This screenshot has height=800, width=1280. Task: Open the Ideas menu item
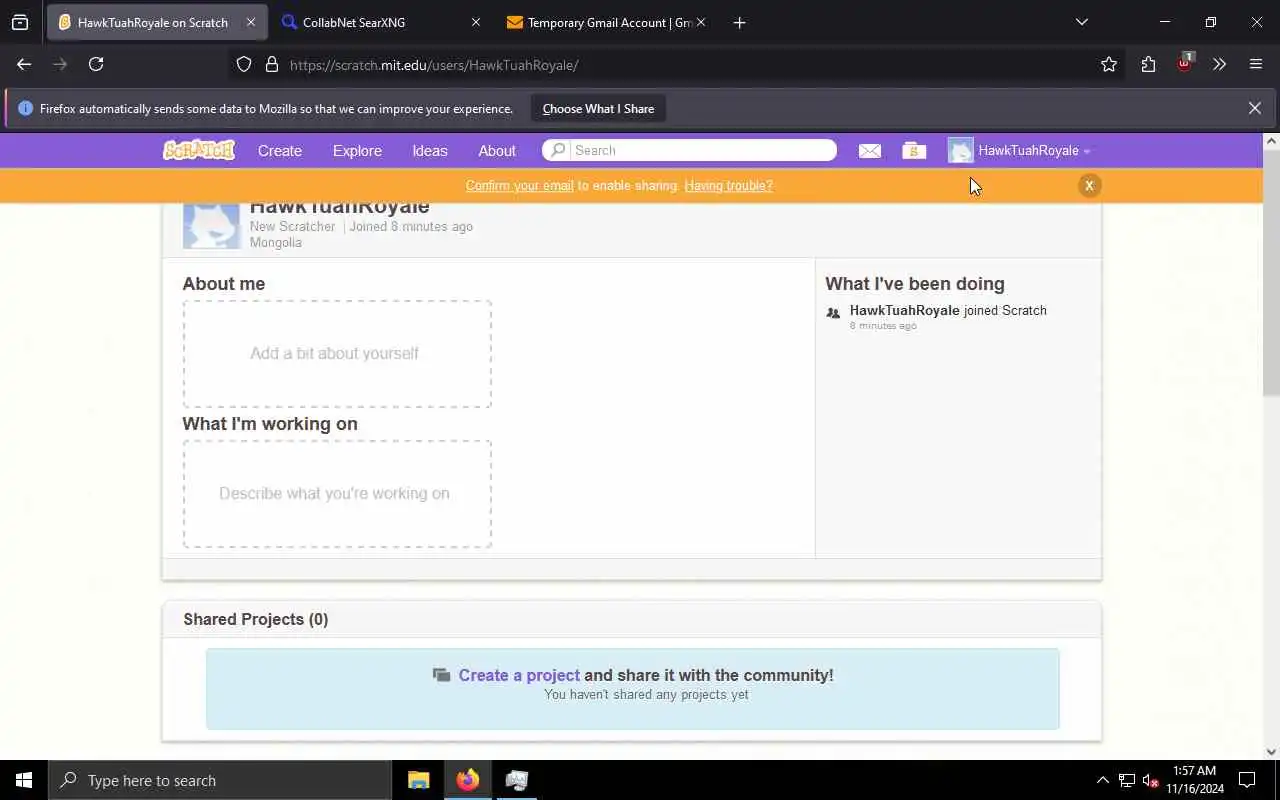pyautogui.click(x=430, y=151)
